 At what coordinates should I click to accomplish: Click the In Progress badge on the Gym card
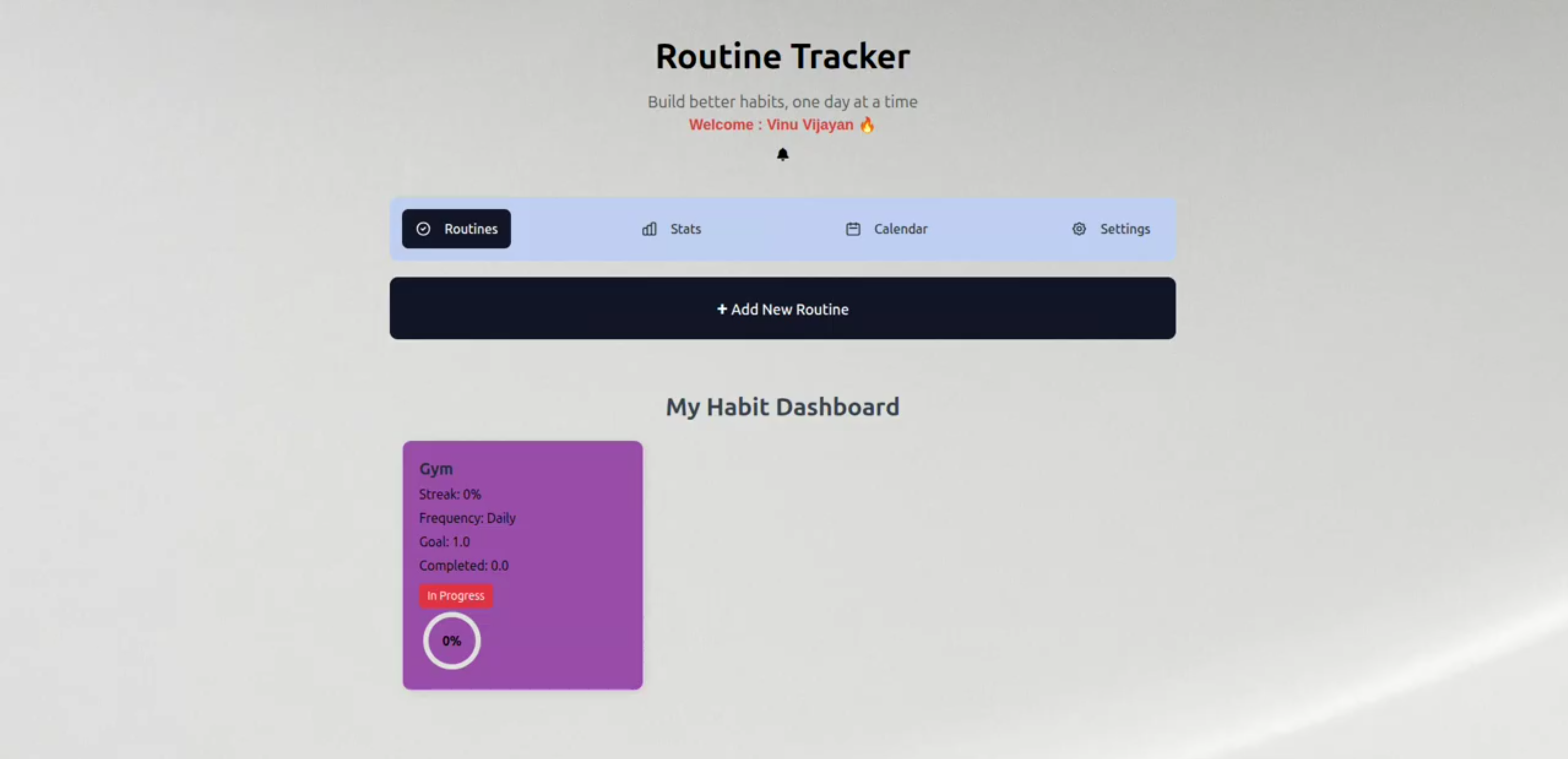coord(455,595)
